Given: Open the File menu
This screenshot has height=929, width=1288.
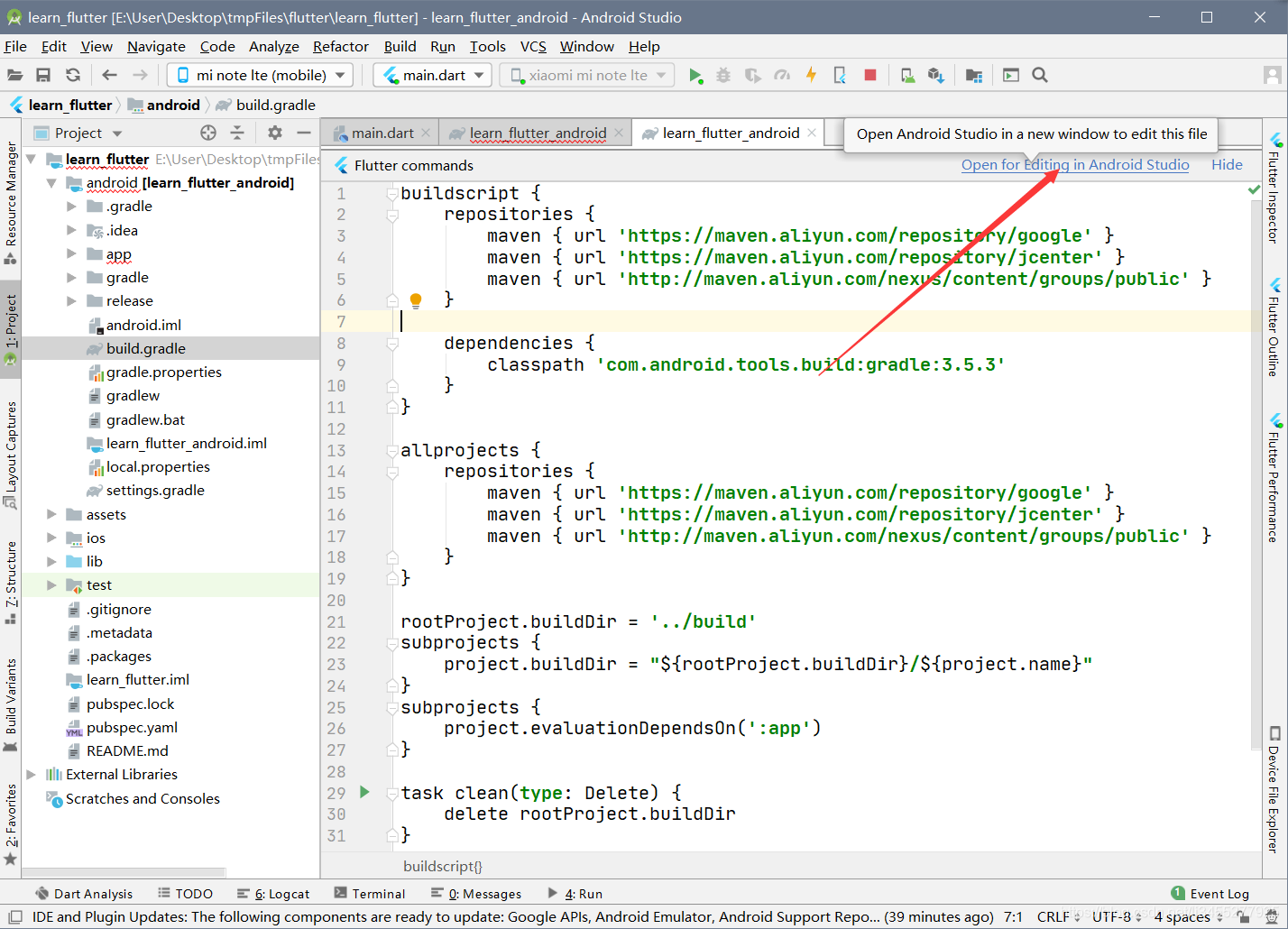Looking at the screenshot, I should pos(15,47).
